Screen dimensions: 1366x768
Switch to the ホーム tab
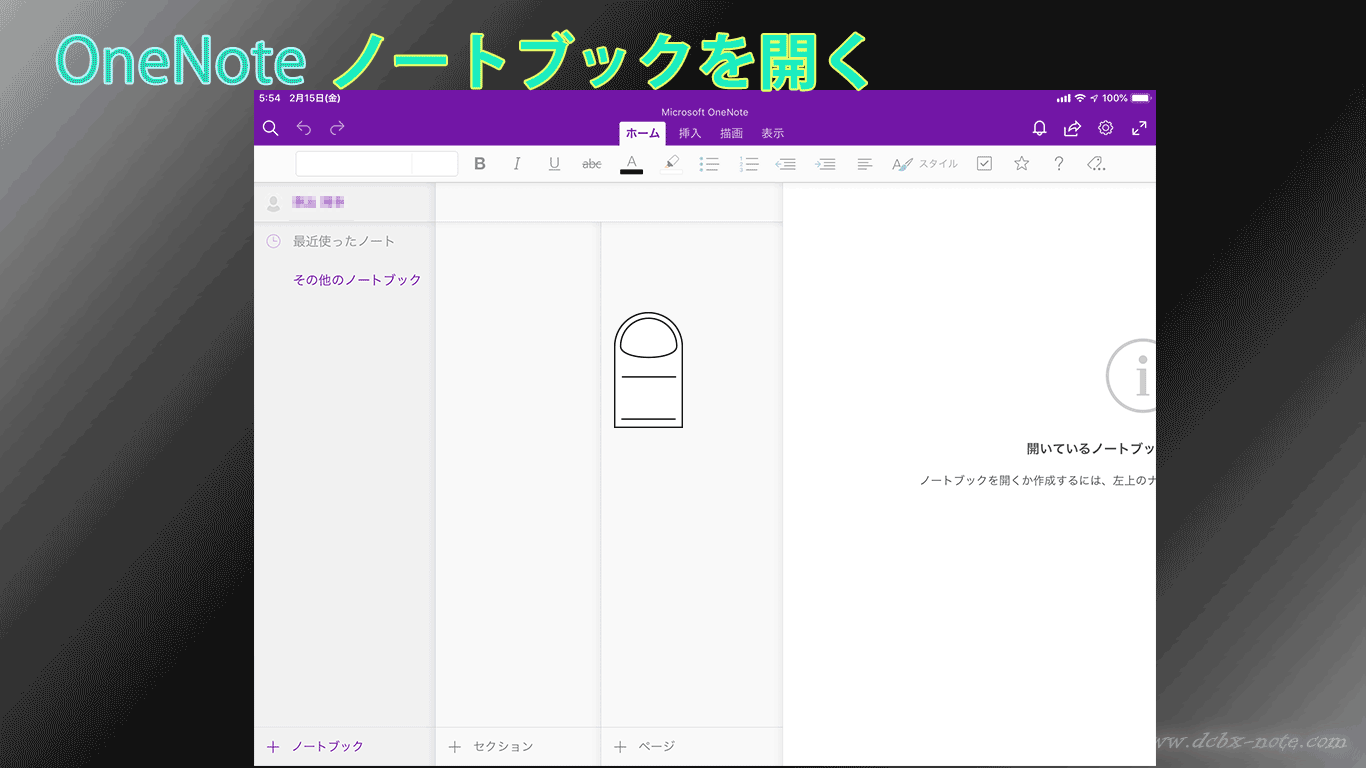pyautogui.click(x=642, y=133)
